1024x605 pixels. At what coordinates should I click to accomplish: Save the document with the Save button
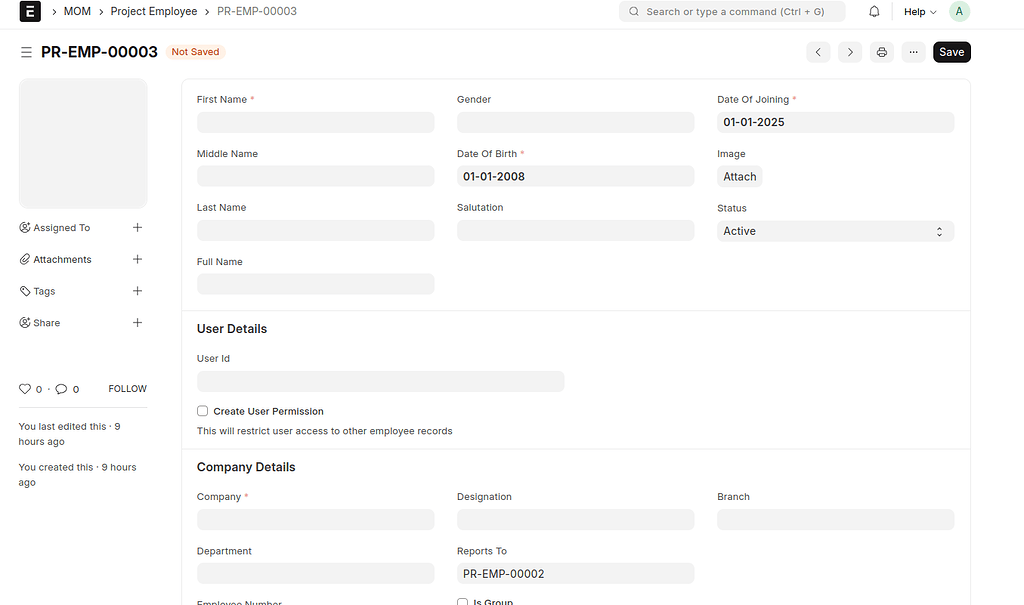coord(950,51)
